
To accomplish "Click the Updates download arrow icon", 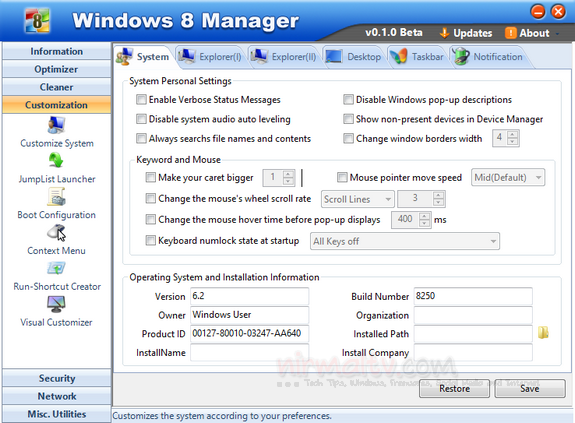I will coord(444,33).
